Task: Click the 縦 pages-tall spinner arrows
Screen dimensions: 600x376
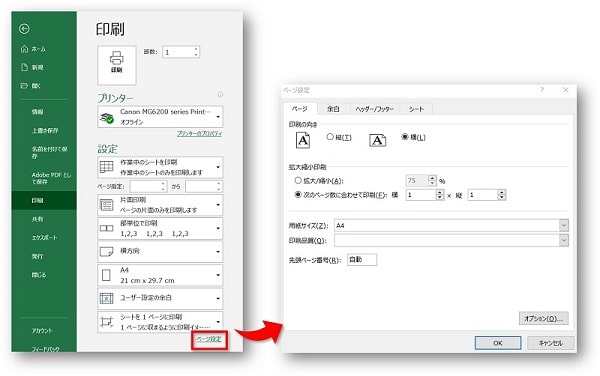Action: click(x=502, y=195)
